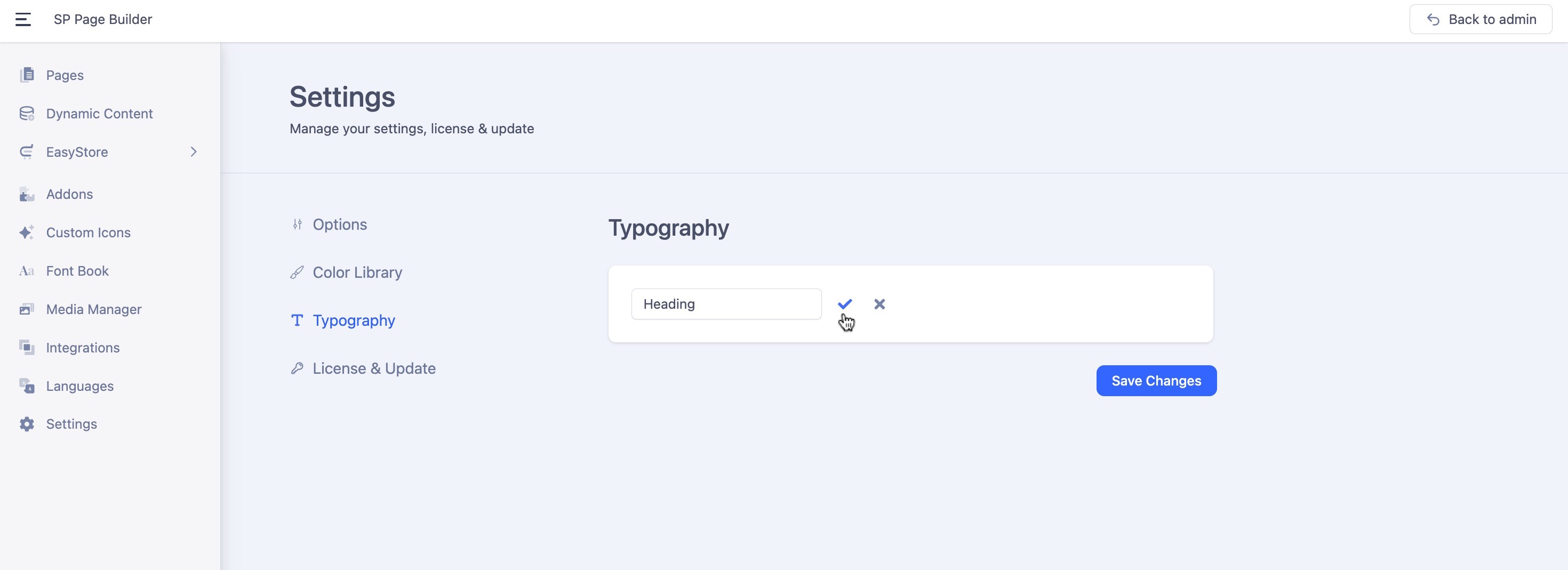Image resolution: width=1568 pixels, height=570 pixels.
Task: Select the Custom Icons sparkle icon
Action: point(27,232)
